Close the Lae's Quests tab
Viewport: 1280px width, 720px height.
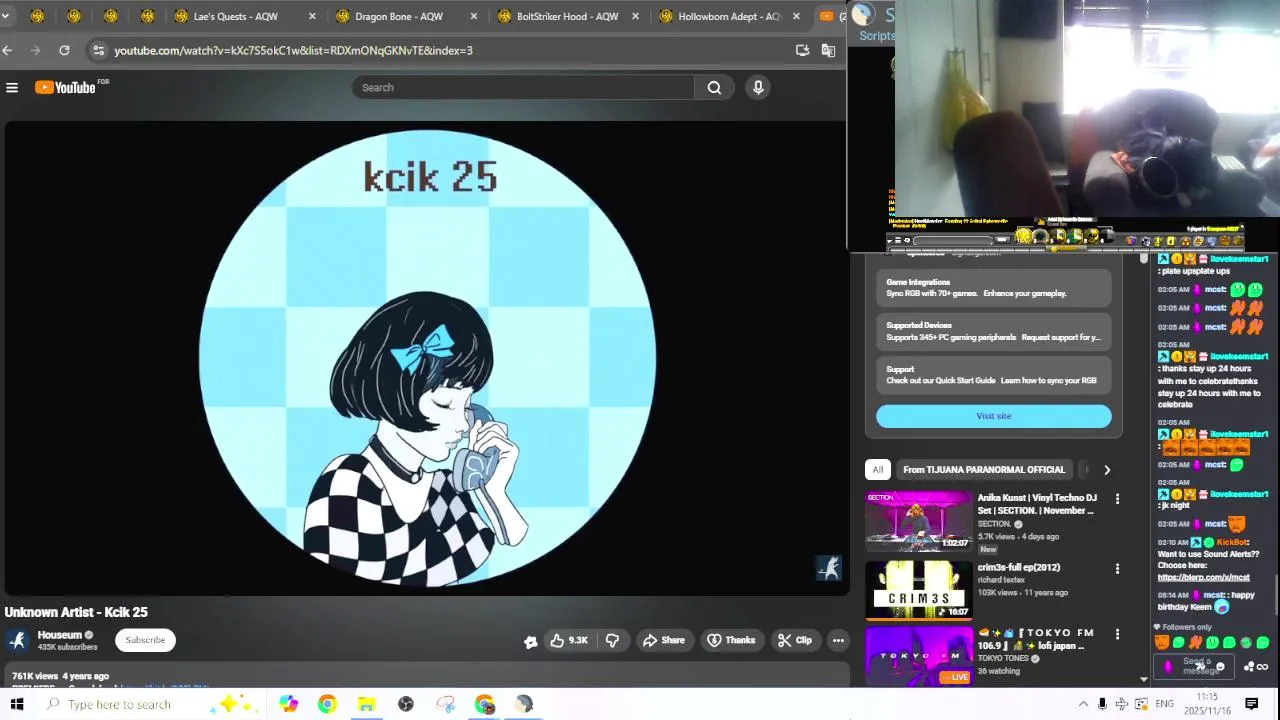pyautogui.click(x=312, y=16)
